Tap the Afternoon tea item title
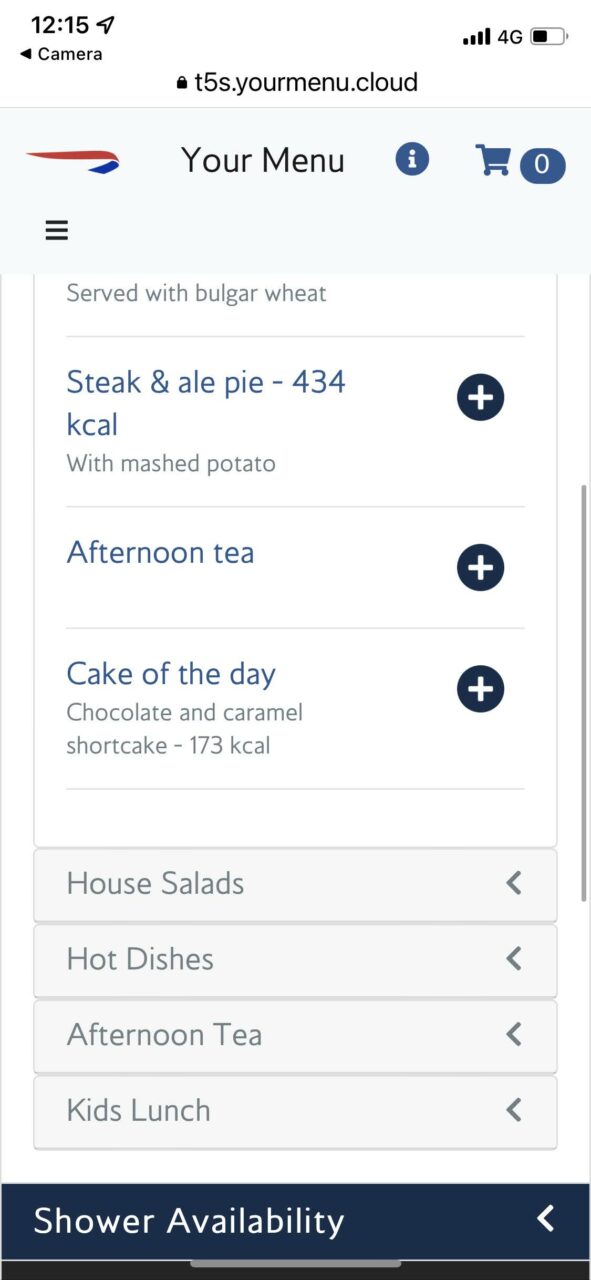The height and width of the screenshot is (1280, 591). click(x=161, y=553)
